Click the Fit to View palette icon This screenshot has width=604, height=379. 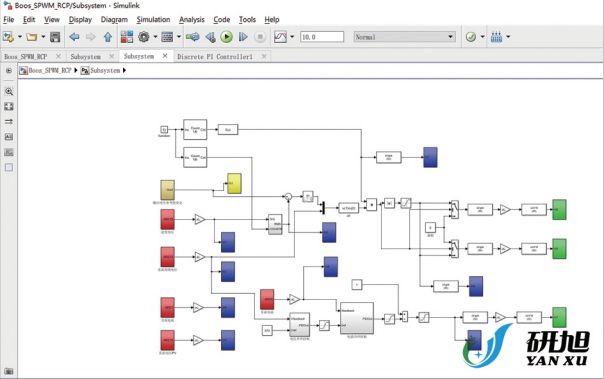(9, 107)
